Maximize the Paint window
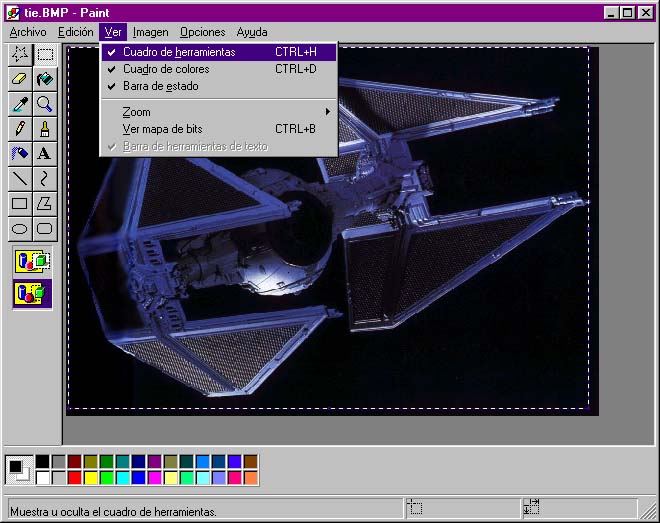The height and width of the screenshot is (523, 660). pyautogui.click(x=627, y=13)
